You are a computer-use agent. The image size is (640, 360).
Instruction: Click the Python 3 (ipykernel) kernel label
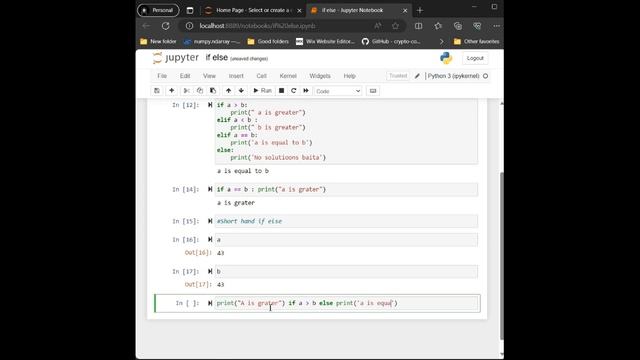coord(453,76)
